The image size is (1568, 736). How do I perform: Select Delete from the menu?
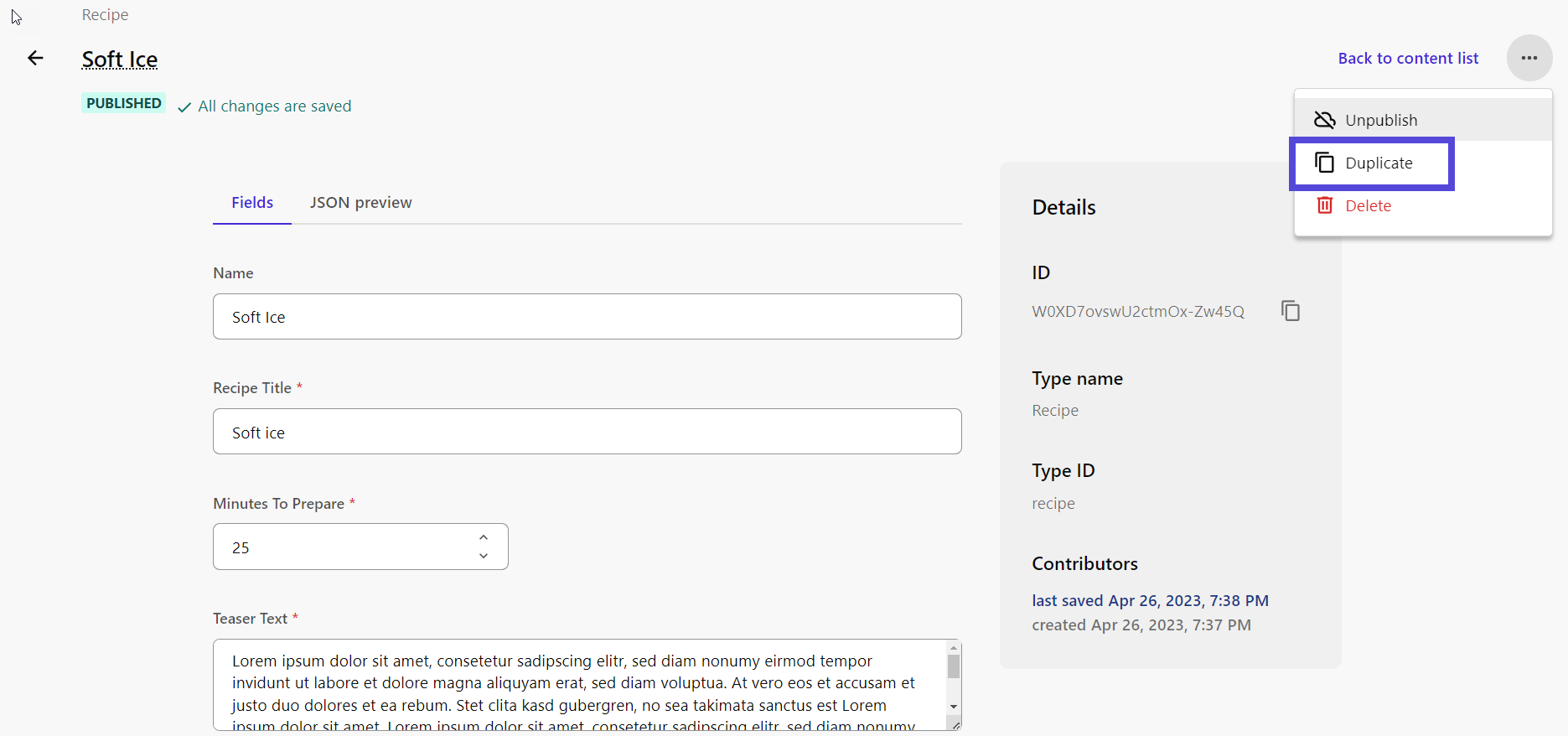[x=1368, y=205]
